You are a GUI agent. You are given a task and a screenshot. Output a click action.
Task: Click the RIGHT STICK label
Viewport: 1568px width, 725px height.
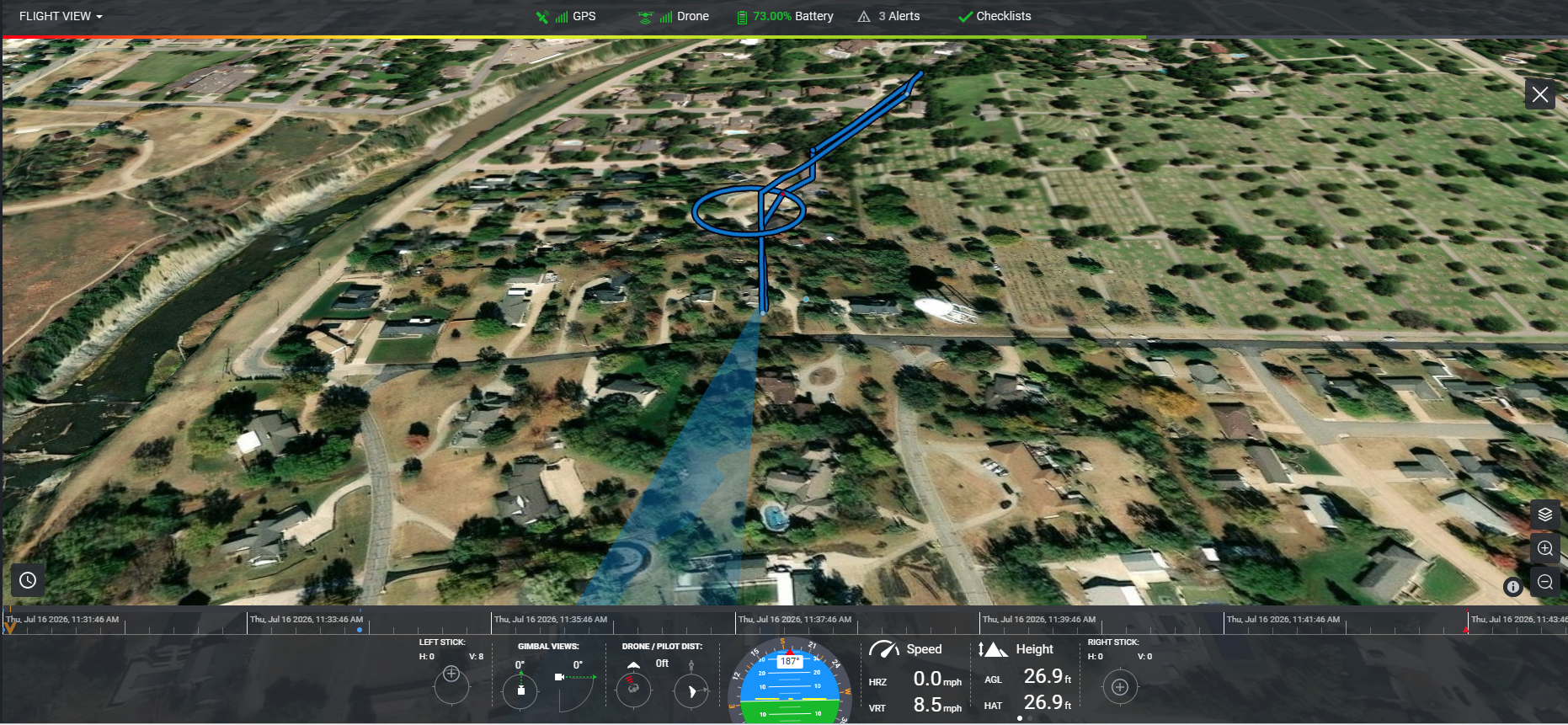[x=1113, y=642]
